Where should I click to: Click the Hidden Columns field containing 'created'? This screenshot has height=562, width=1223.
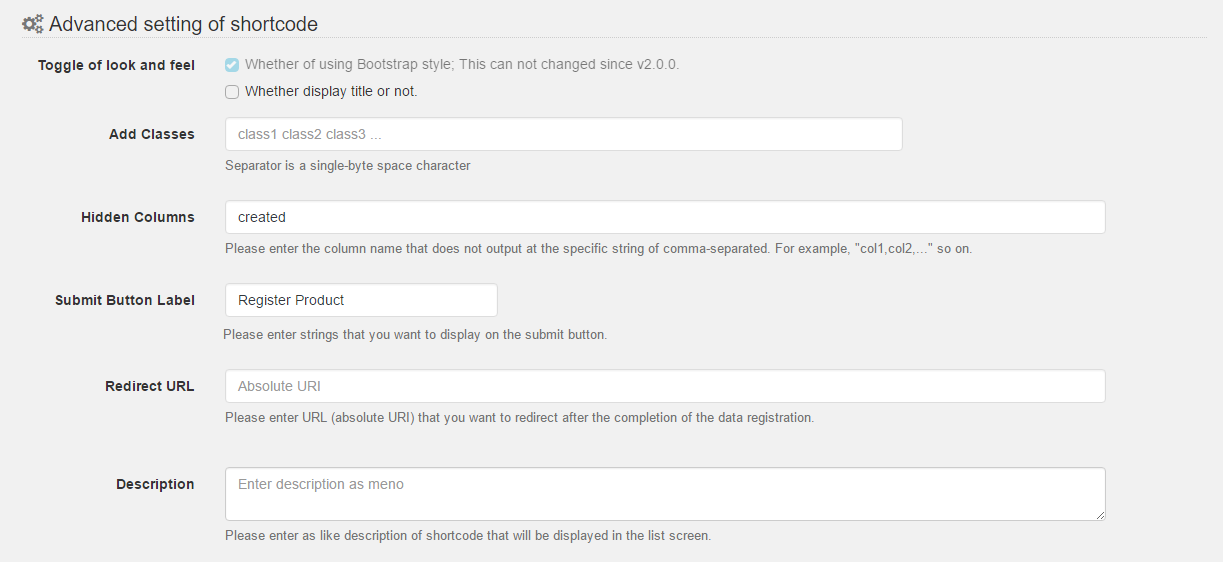(665, 217)
